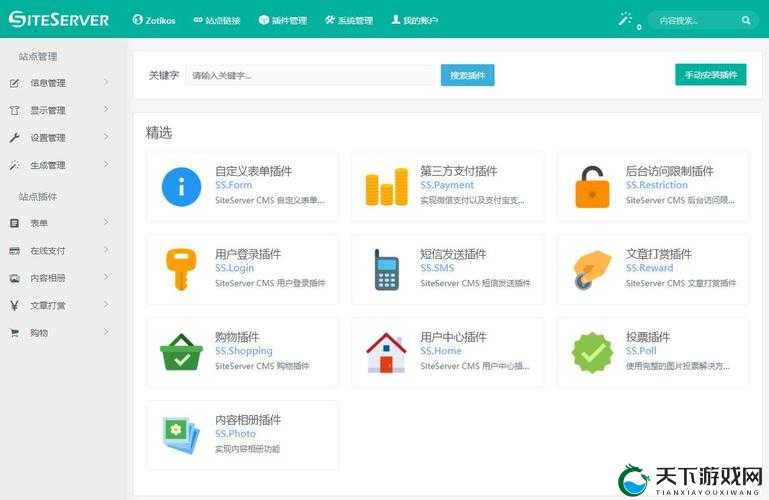Open 站点链接 in top navigation
The width and height of the screenshot is (769, 500).
[x=217, y=20]
